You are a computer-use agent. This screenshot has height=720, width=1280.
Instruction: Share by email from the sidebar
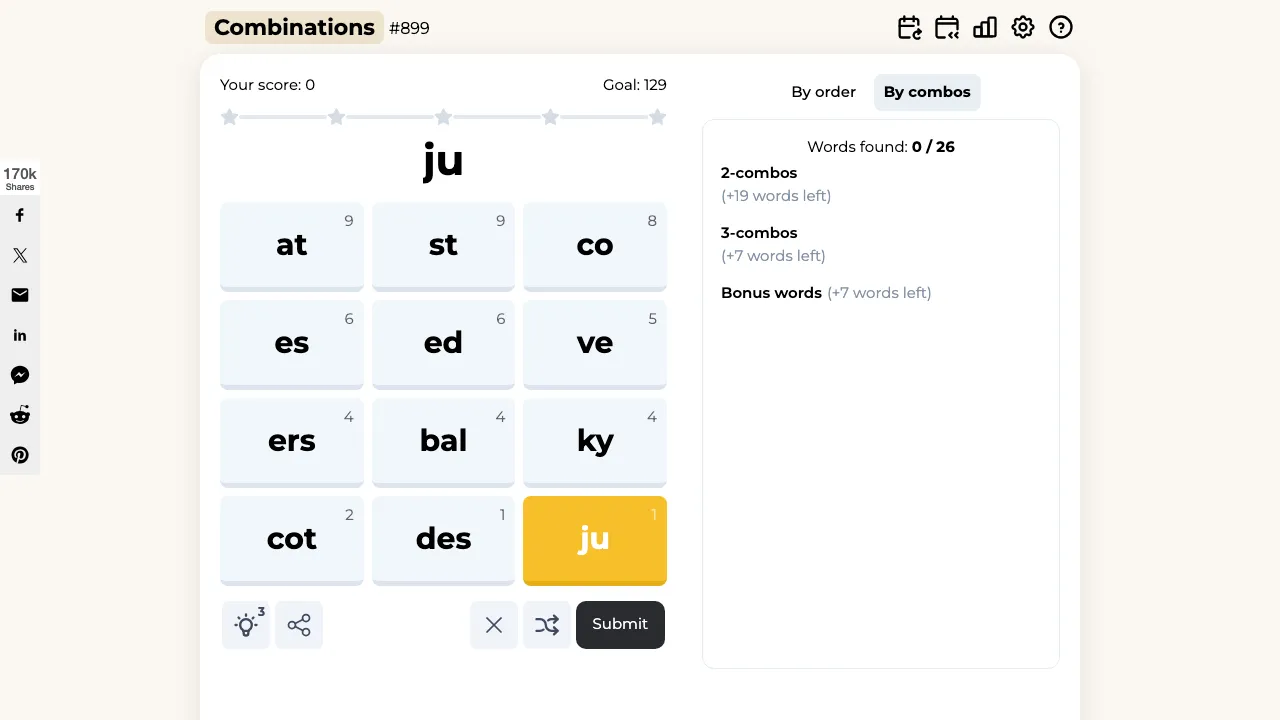20,295
